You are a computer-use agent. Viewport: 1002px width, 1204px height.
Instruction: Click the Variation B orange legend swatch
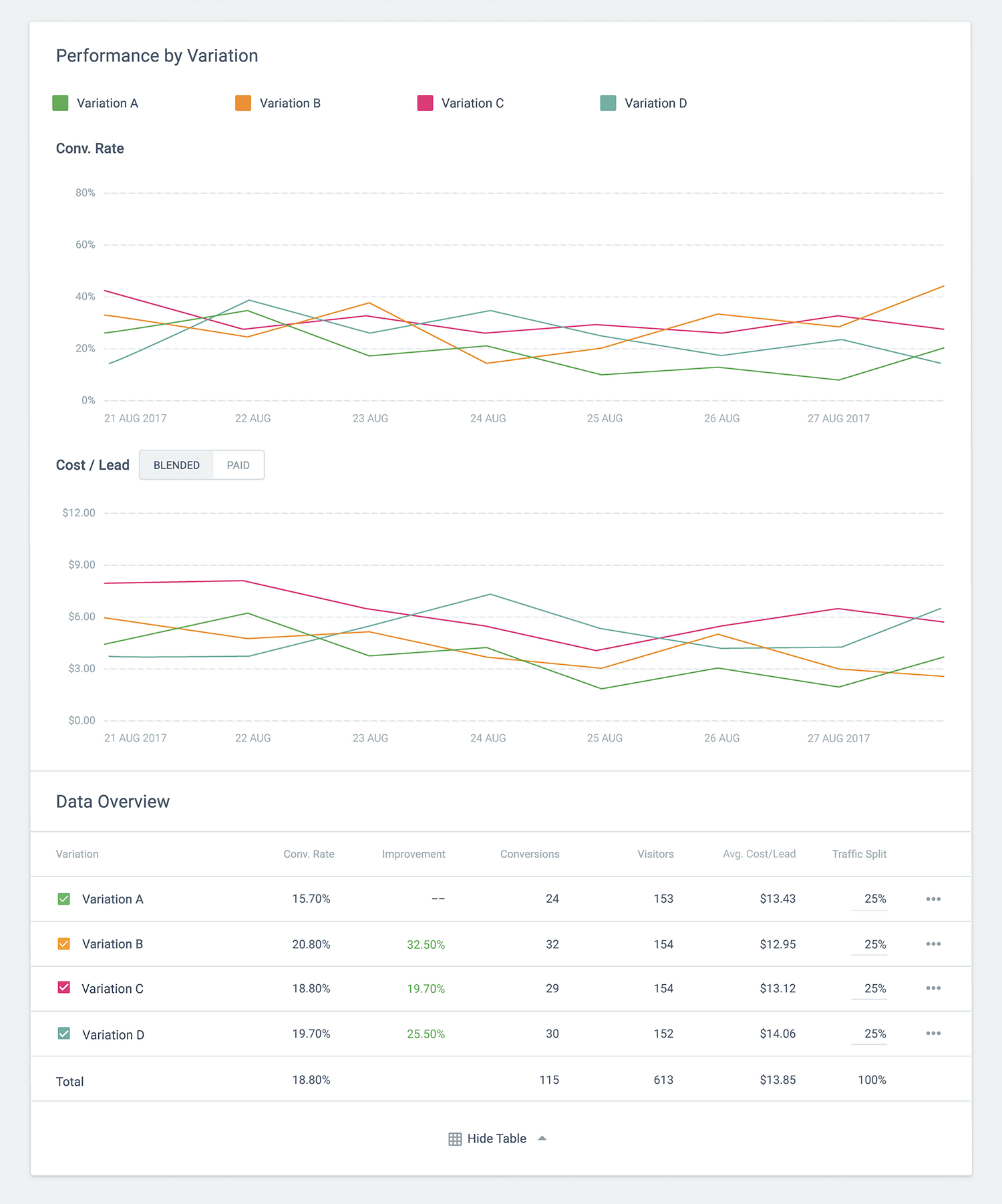pyautogui.click(x=243, y=103)
